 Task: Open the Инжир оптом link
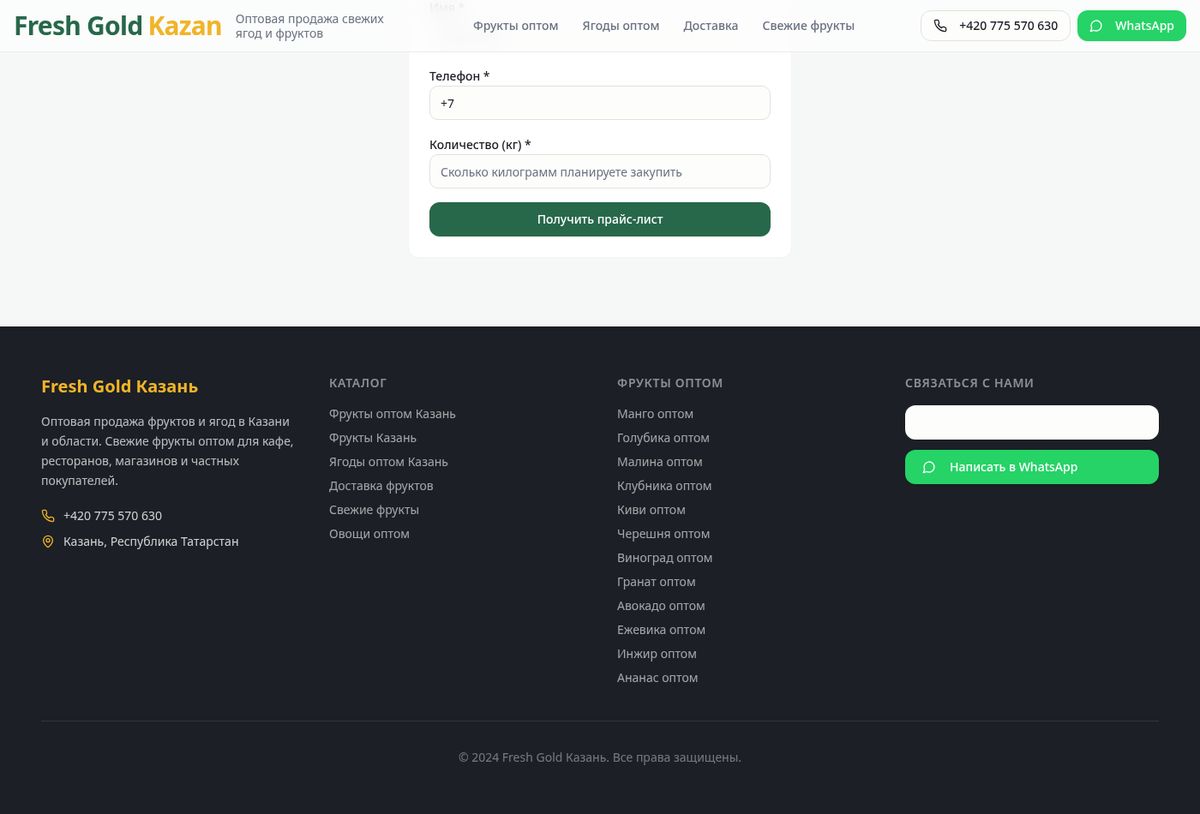tap(657, 654)
